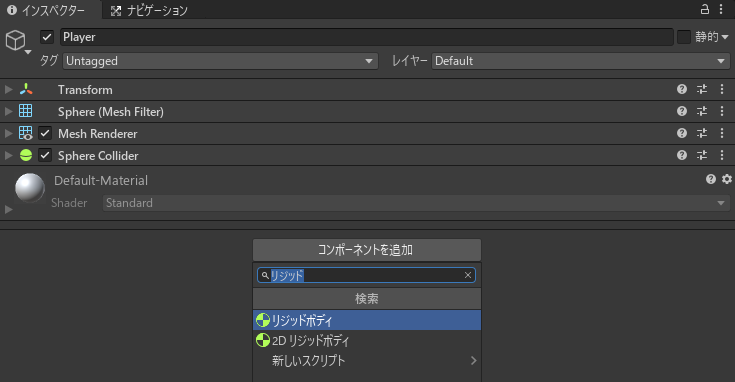Open the ナビゲーション tab
The image size is (735, 382).
coord(149,10)
